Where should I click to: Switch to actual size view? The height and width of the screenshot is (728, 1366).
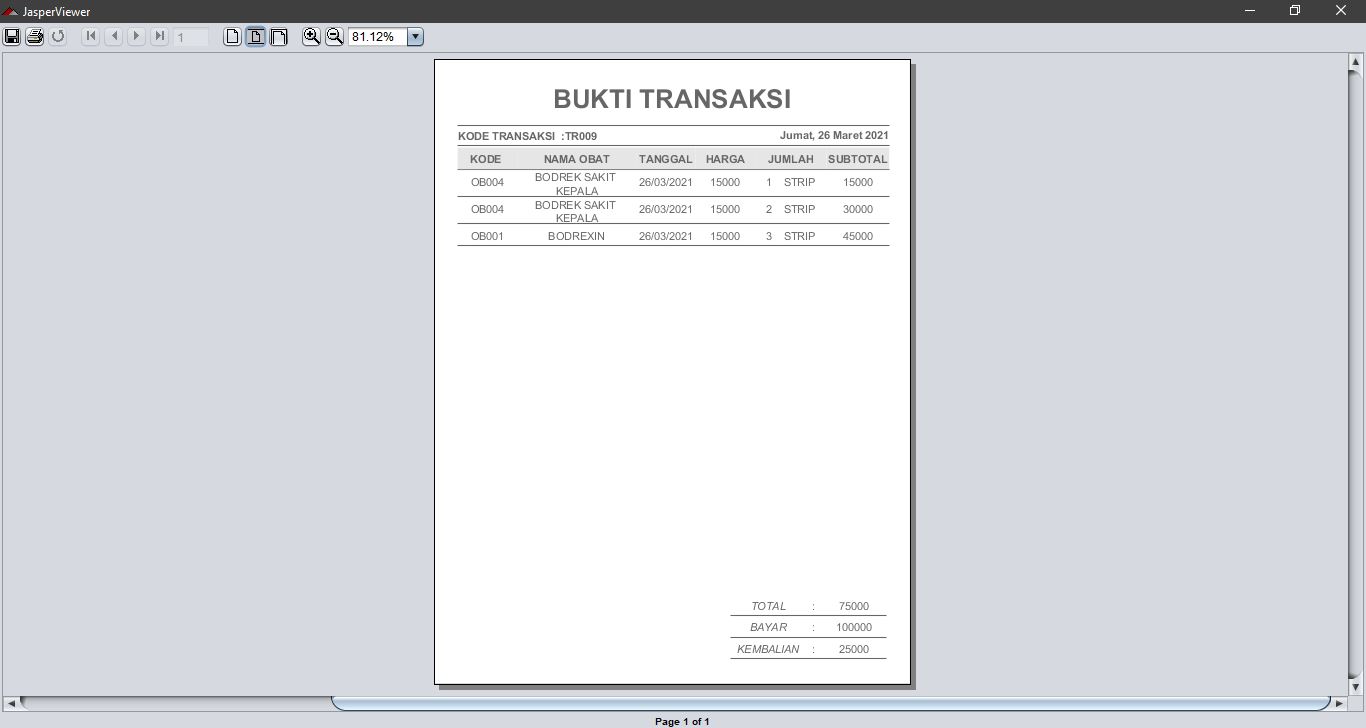click(x=232, y=36)
